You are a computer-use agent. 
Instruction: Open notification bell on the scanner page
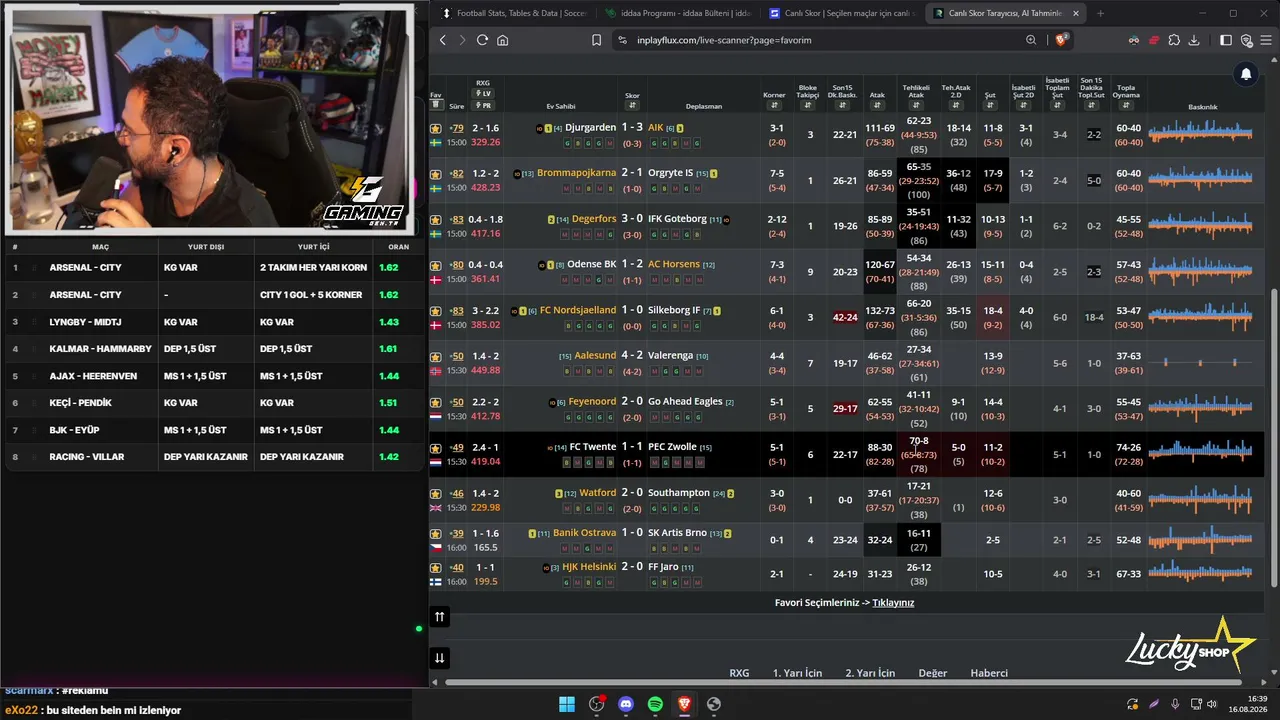[x=1246, y=74]
